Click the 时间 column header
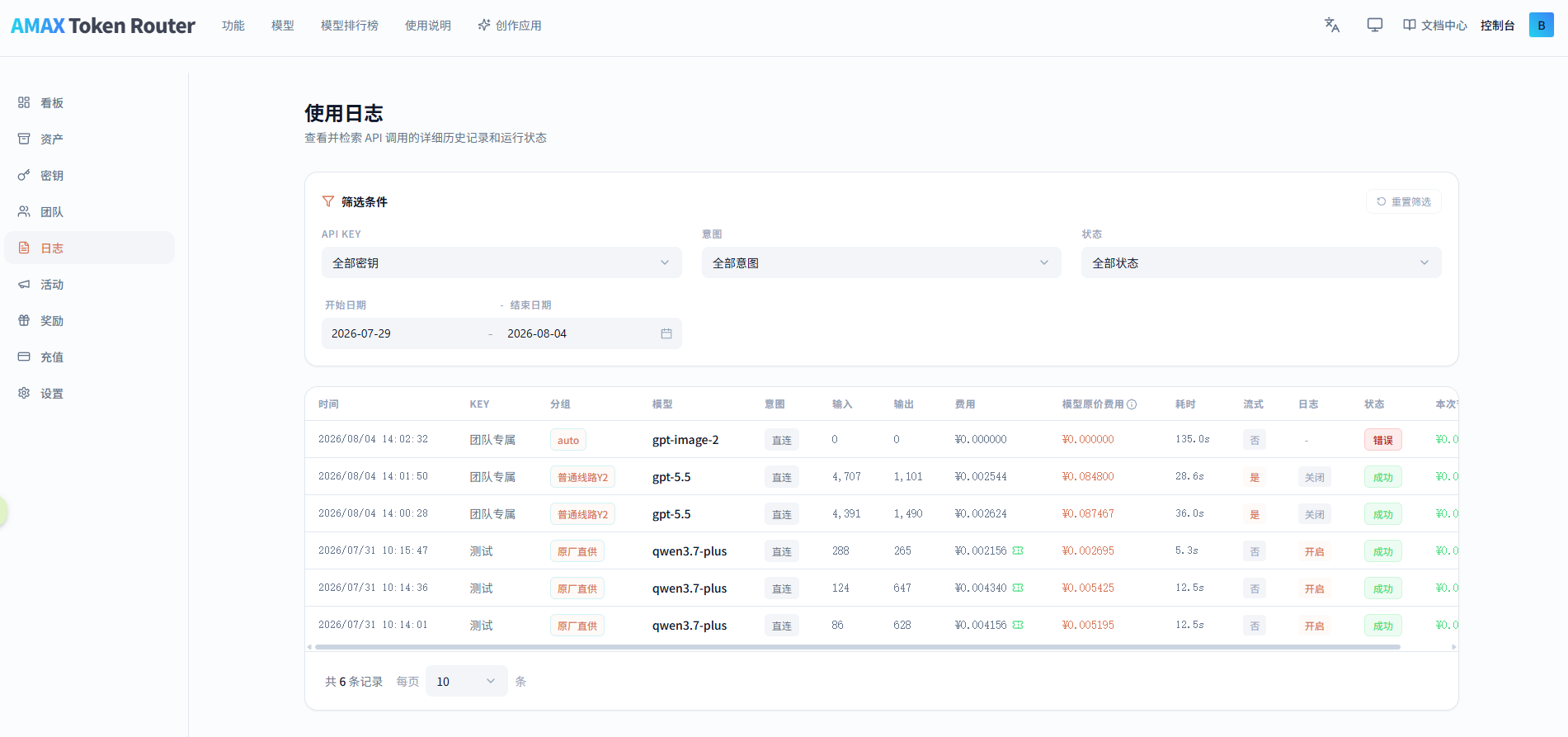Viewport: 1568px width, 737px height. pos(328,404)
